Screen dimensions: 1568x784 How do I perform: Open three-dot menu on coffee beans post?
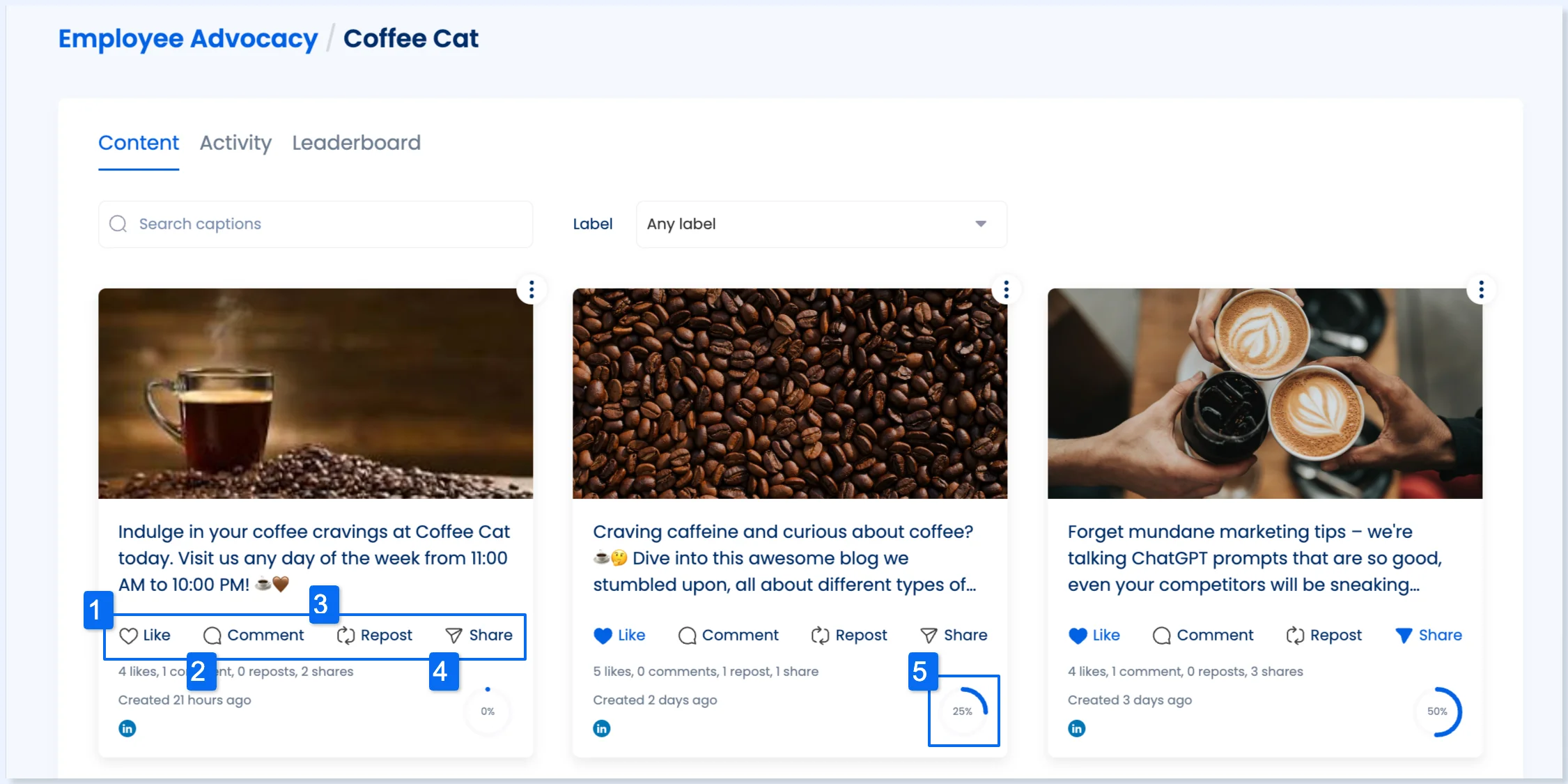click(1006, 289)
